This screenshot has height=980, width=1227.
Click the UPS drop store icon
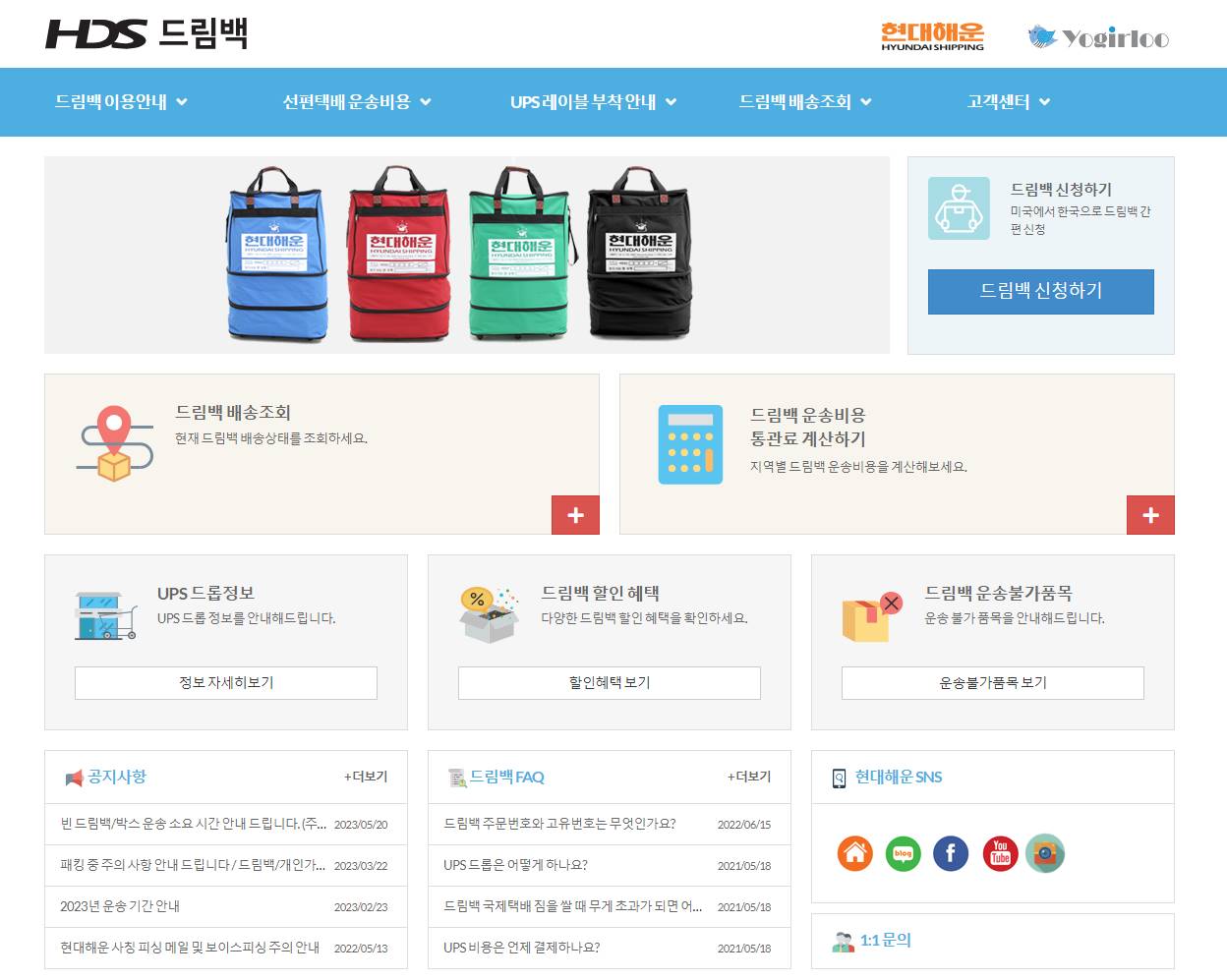pos(104,616)
